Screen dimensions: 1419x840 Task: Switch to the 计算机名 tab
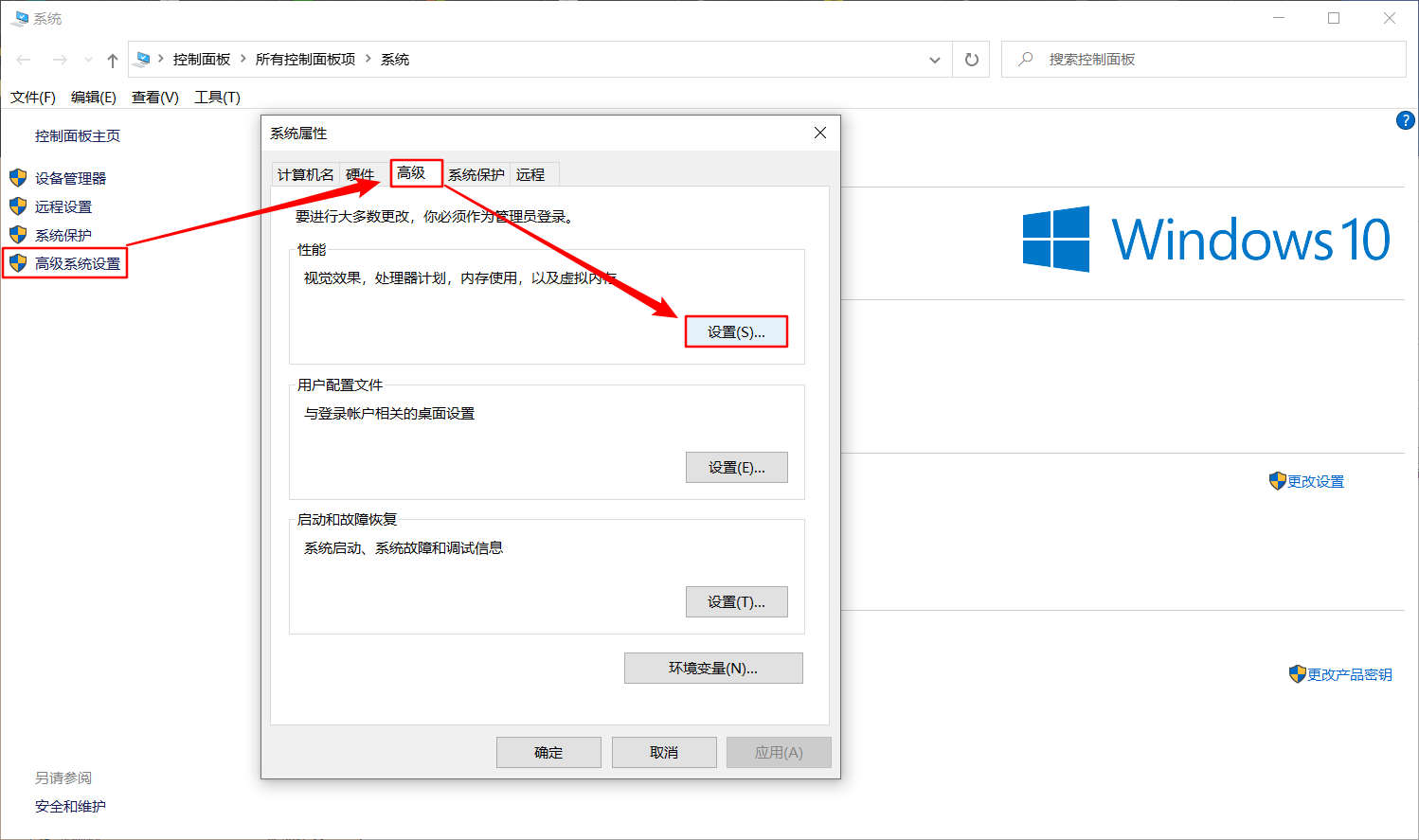pyautogui.click(x=306, y=174)
